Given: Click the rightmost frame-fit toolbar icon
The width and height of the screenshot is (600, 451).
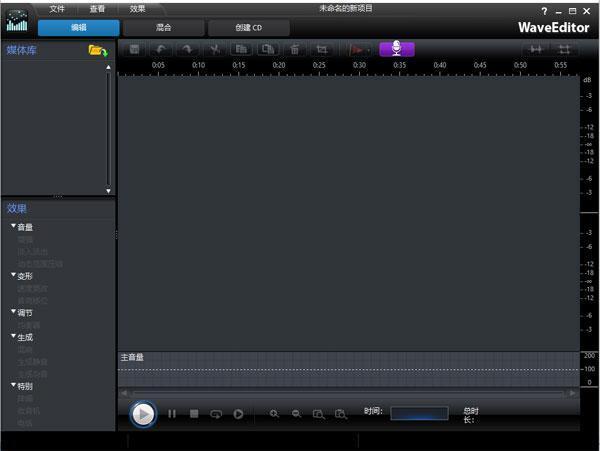Looking at the screenshot, I should pos(564,49).
